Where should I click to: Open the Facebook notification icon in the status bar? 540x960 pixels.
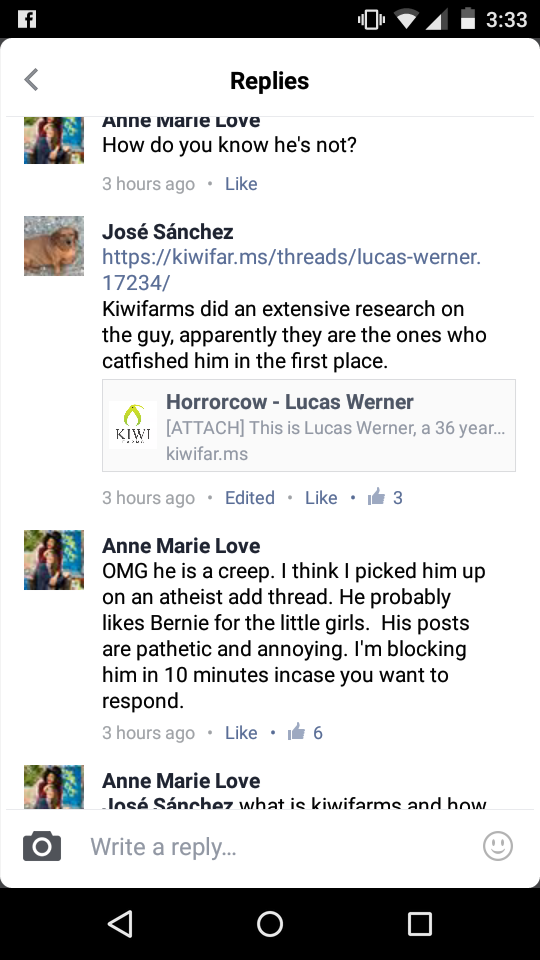click(26, 19)
